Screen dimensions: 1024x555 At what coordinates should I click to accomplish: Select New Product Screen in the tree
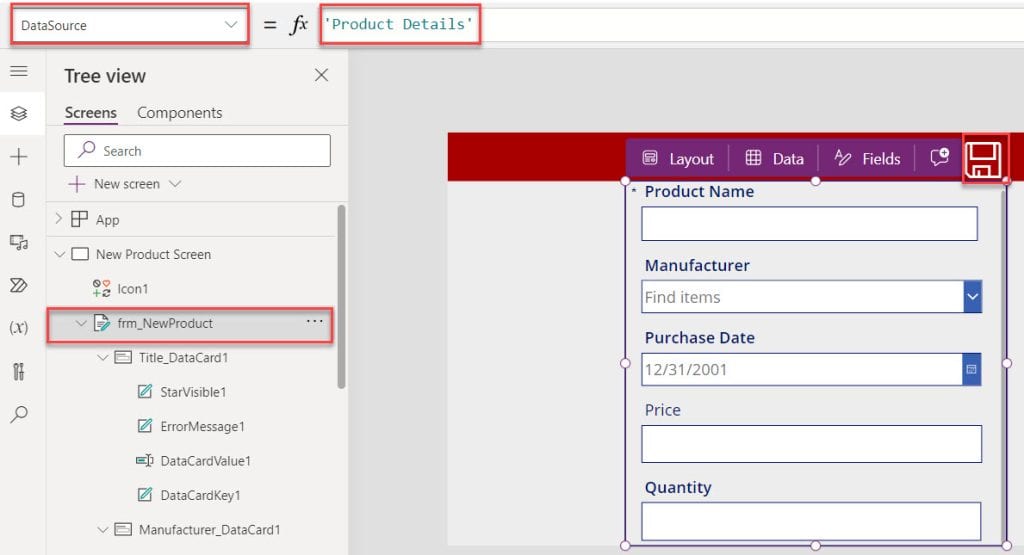pyautogui.click(x=153, y=254)
